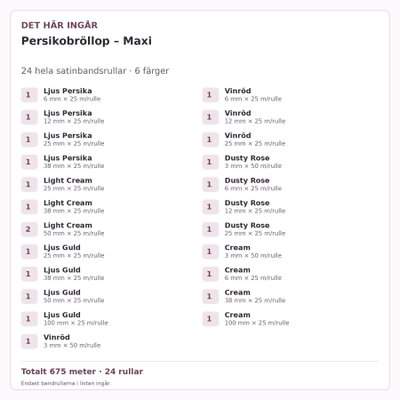Select the Dusty Rose 12 mm item

291,207
